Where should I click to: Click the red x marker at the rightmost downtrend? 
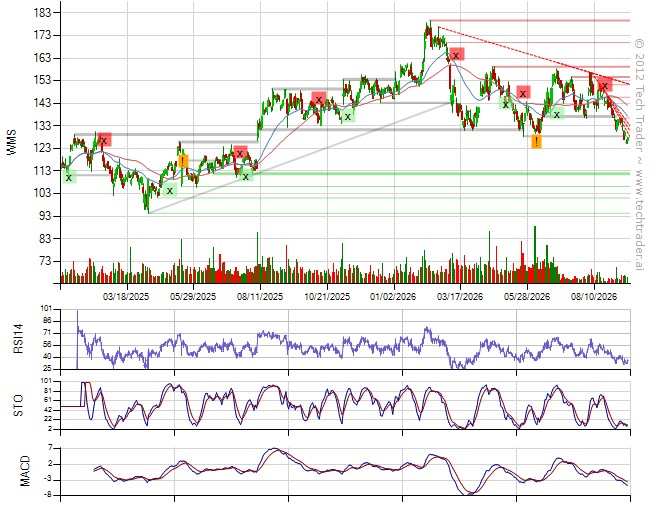coord(605,85)
